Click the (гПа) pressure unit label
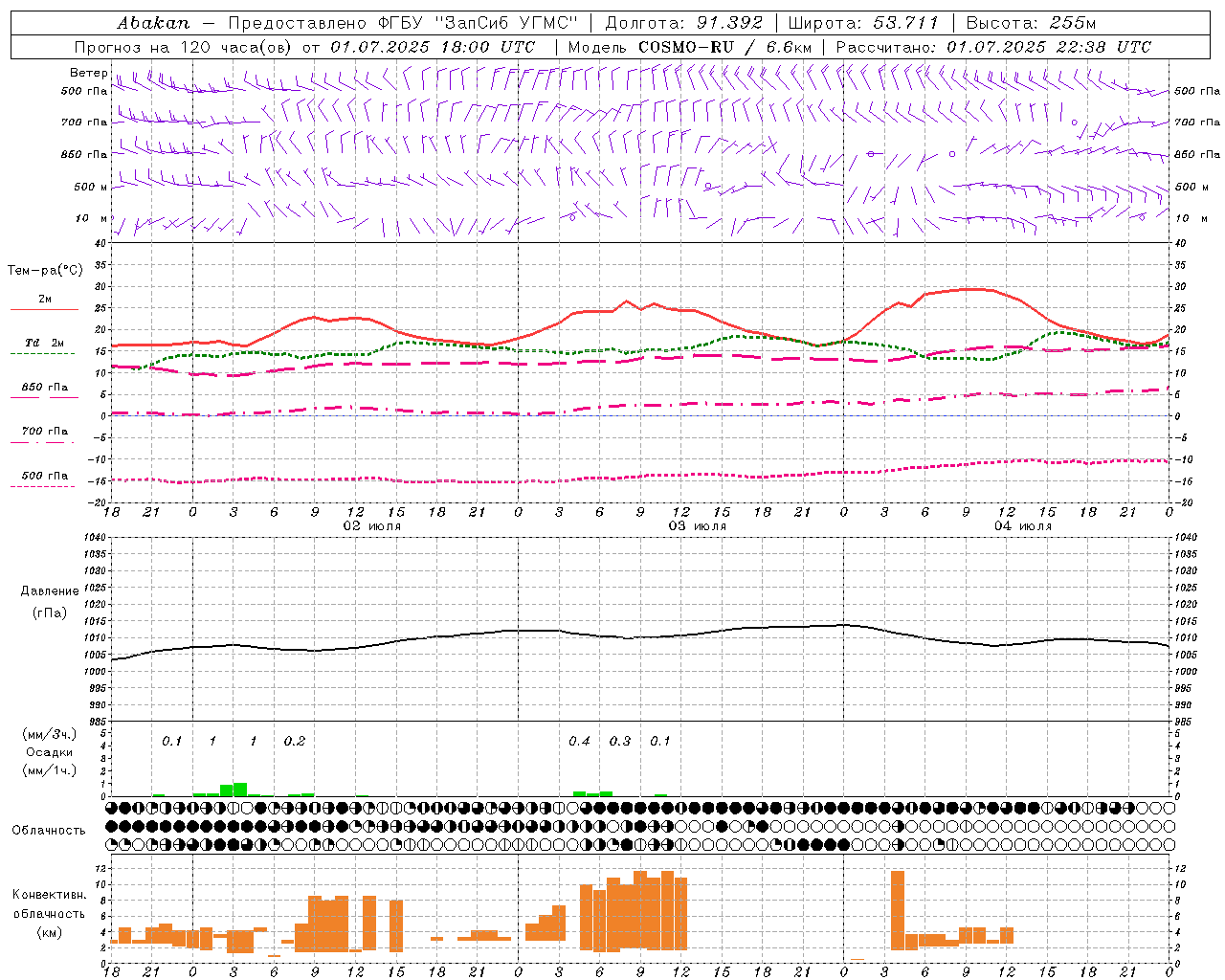1225x980 pixels. [50, 613]
